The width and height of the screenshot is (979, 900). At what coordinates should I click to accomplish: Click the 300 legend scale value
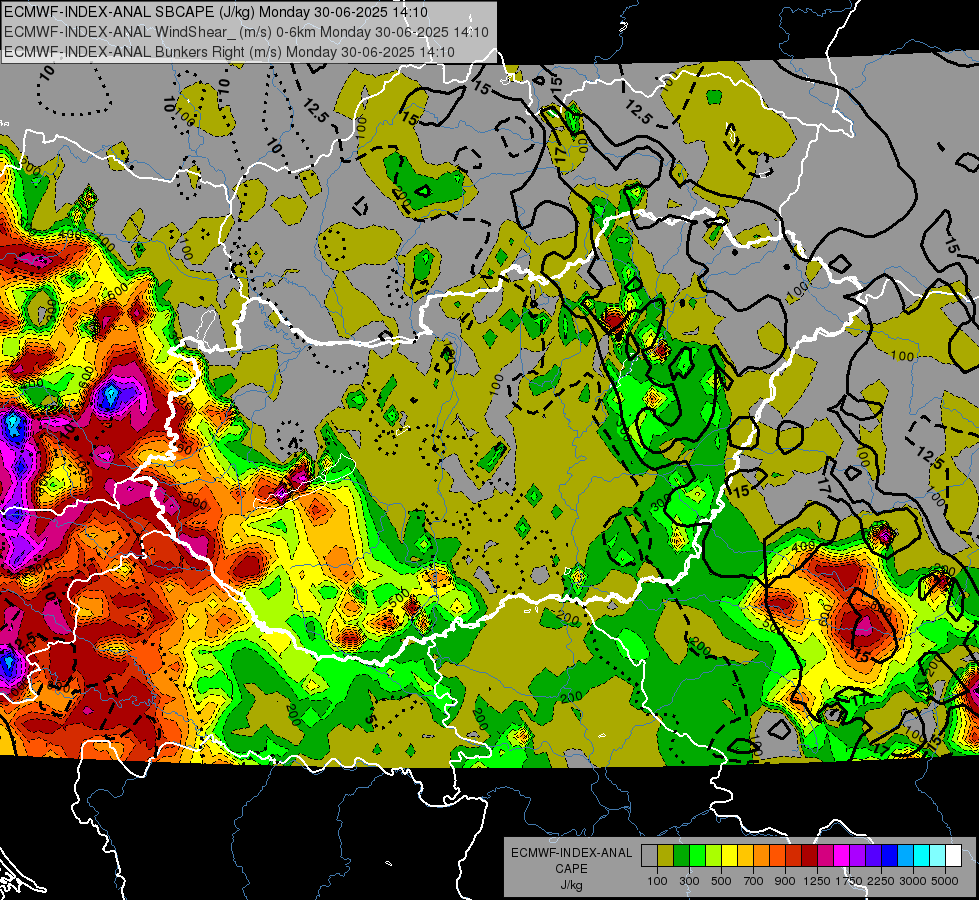pos(689,881)
